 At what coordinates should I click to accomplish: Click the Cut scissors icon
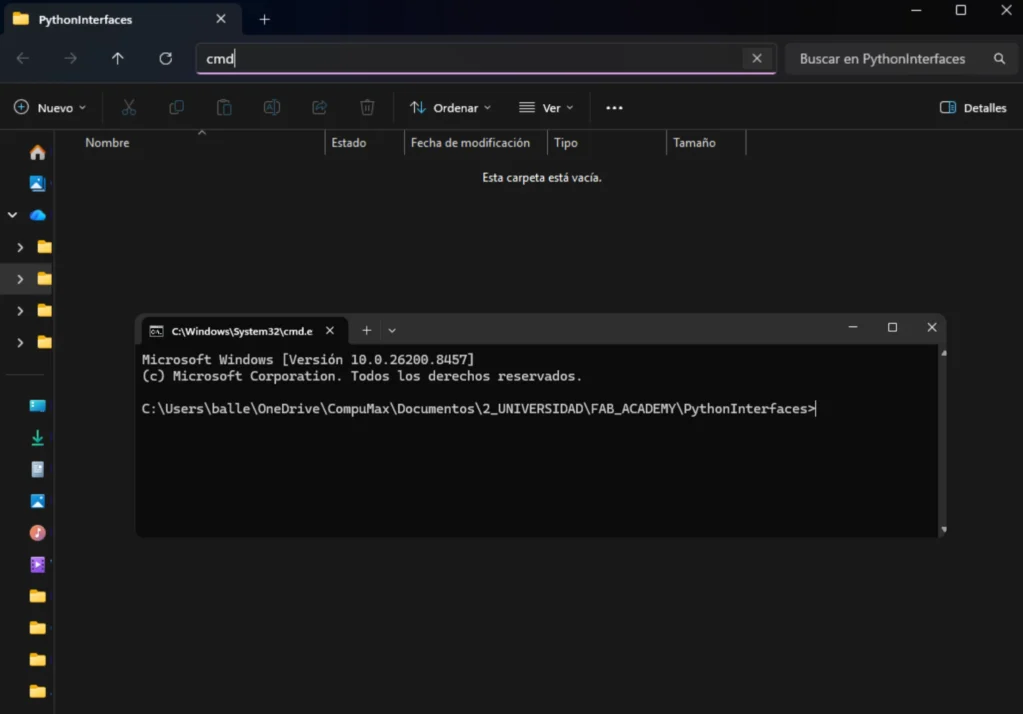point(129,107)
